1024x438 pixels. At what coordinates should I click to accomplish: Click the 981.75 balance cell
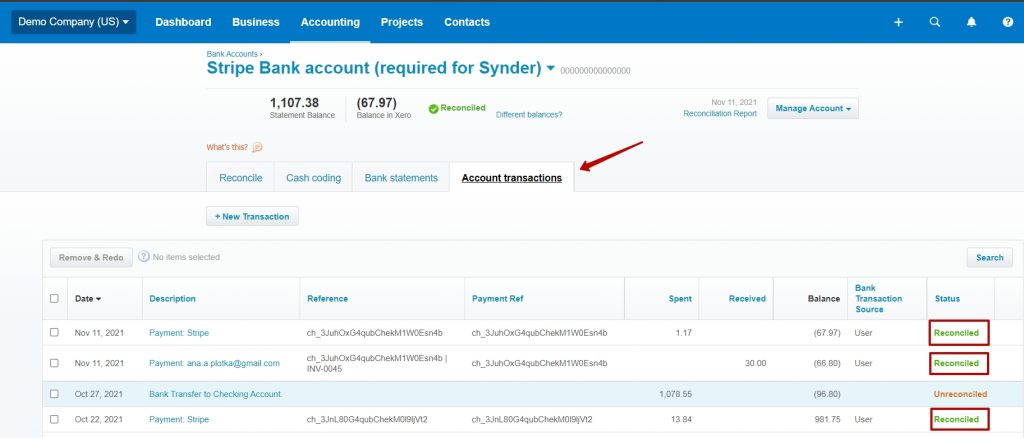(827, 419)
